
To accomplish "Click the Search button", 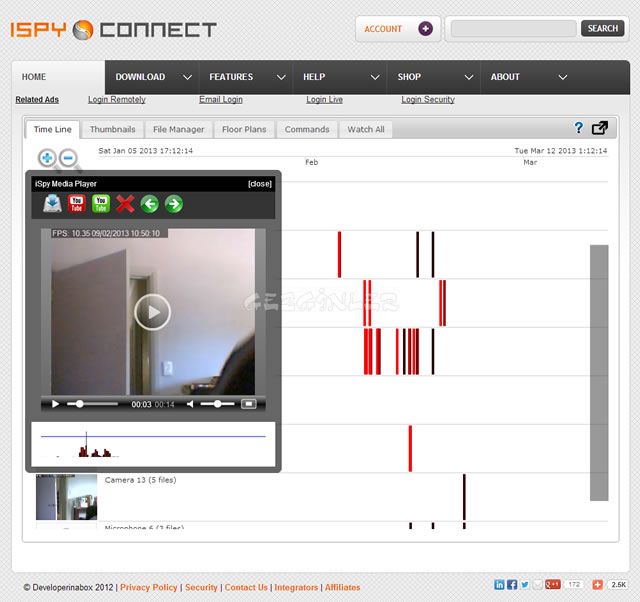I will point(603,28).
